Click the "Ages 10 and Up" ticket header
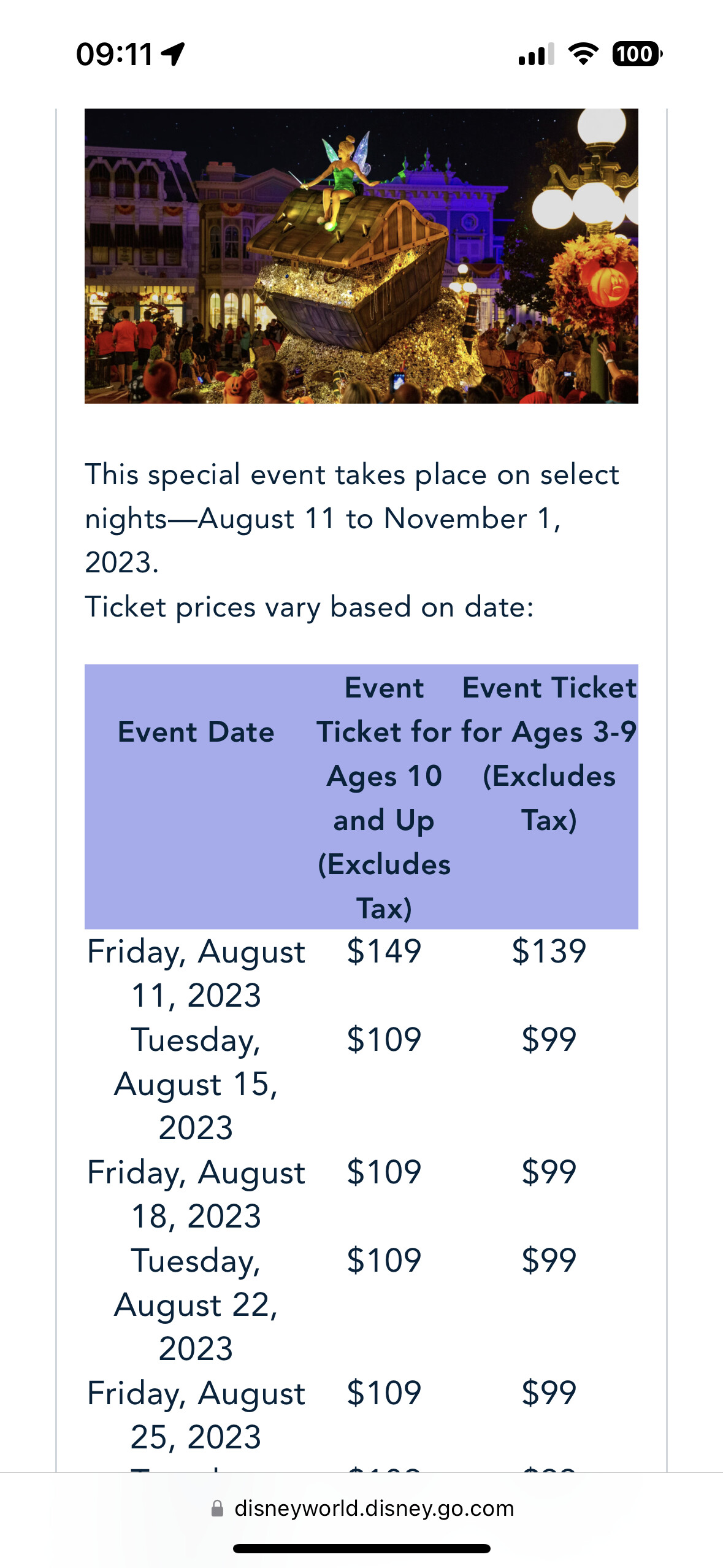 click(x=384, y=797)
